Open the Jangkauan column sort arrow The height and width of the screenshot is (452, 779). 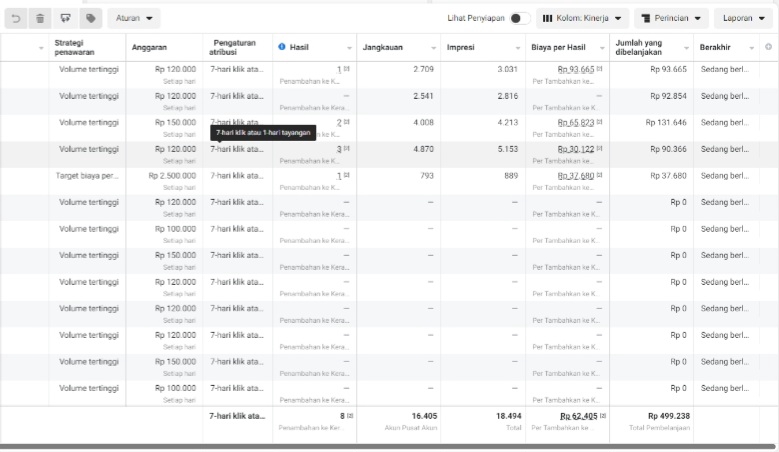click(433, 48)
